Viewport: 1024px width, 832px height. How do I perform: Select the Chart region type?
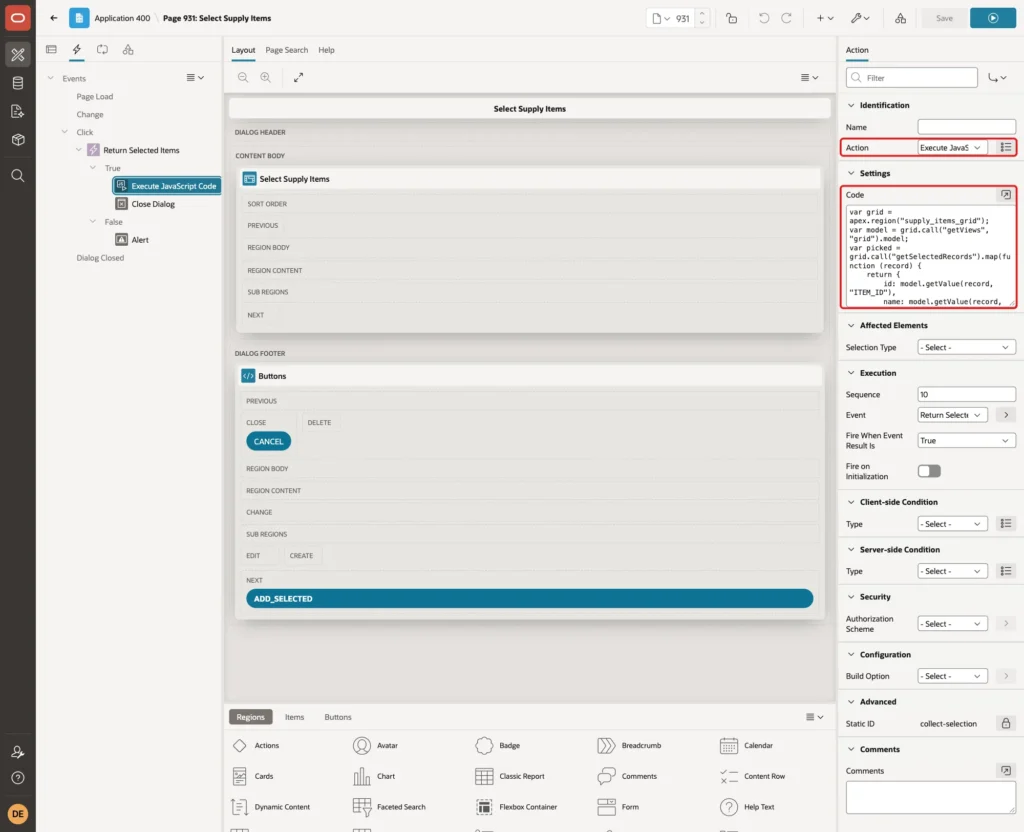pos(374,776)
